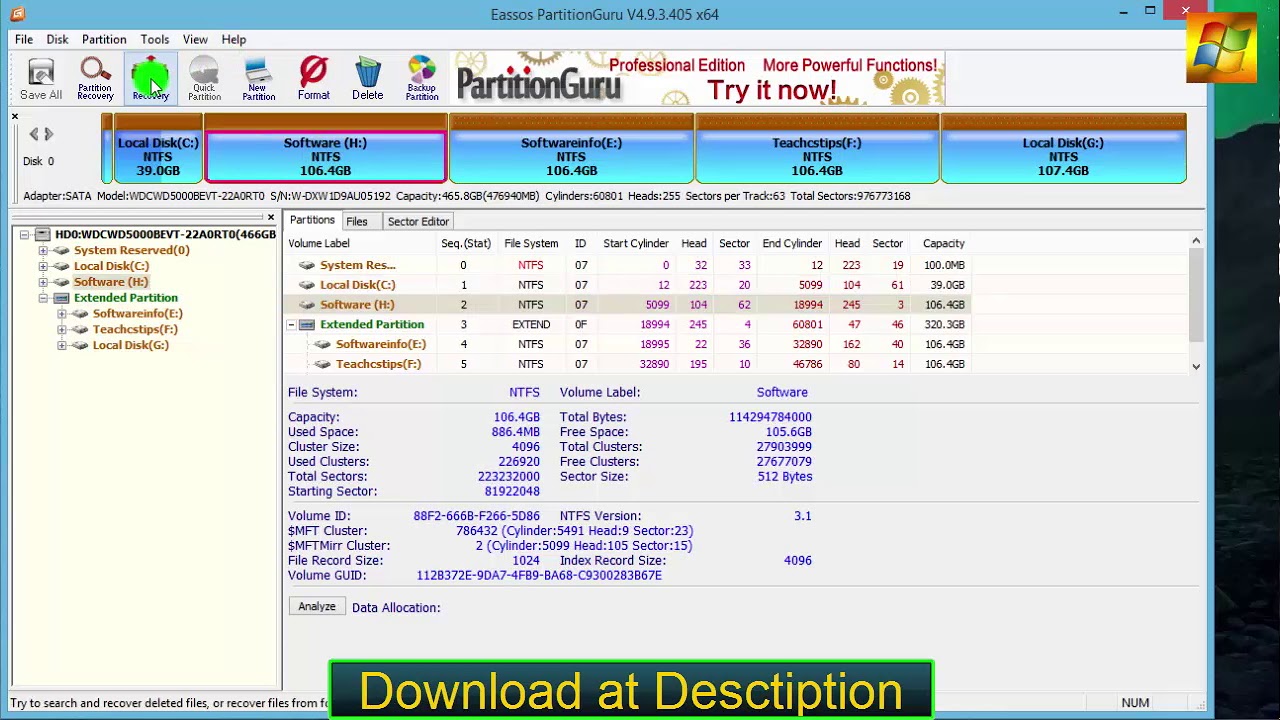Launch the File Recovery tool
The width and height of the screenshot is (1280, 720).
point(151,79)
